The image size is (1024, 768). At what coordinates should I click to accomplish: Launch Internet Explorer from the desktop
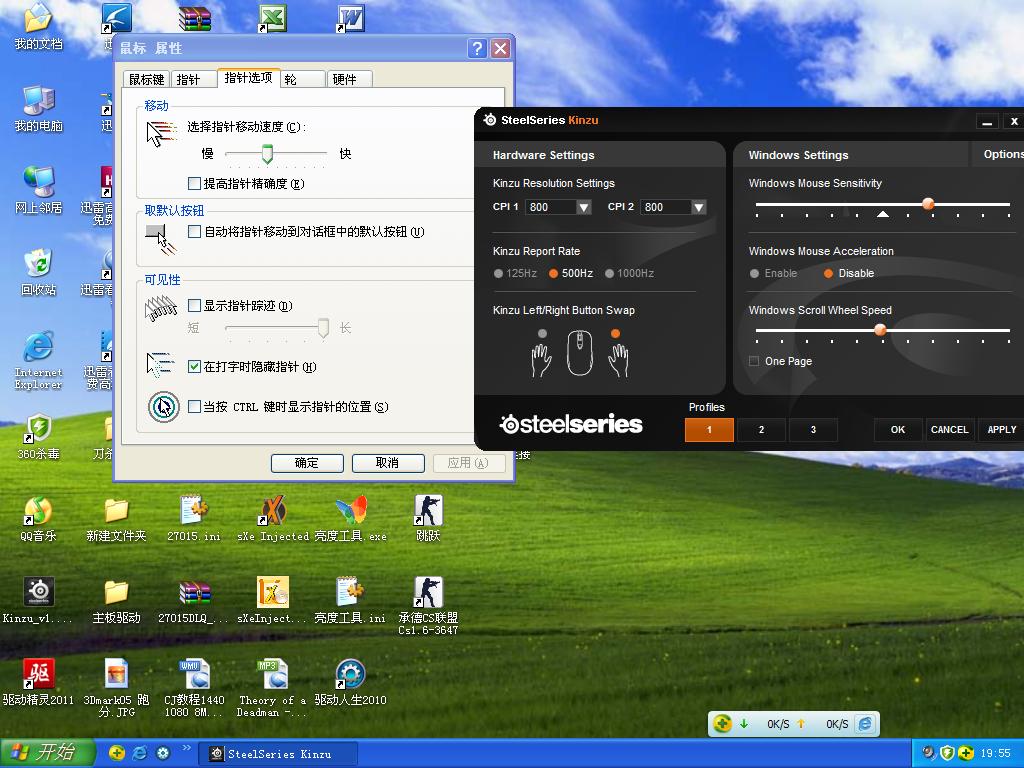(38, 360)
